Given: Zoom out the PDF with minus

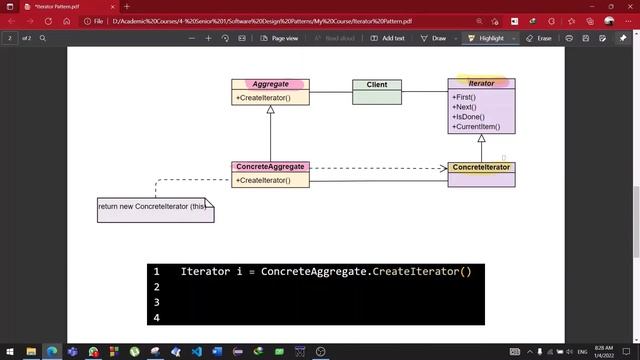Looking at the screenshot, I should point(191,38).
